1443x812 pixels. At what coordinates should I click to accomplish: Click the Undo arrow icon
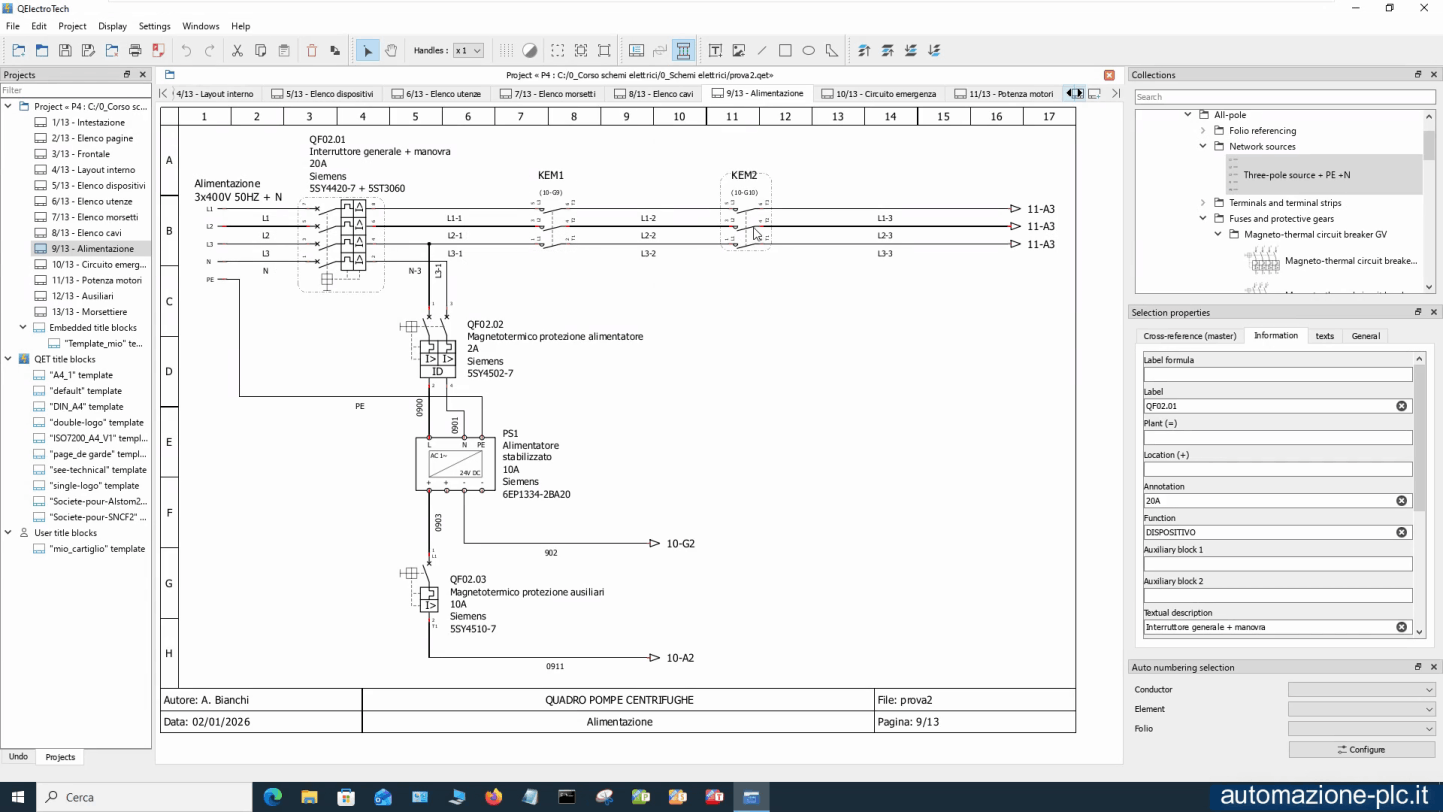tap(186, 50)
